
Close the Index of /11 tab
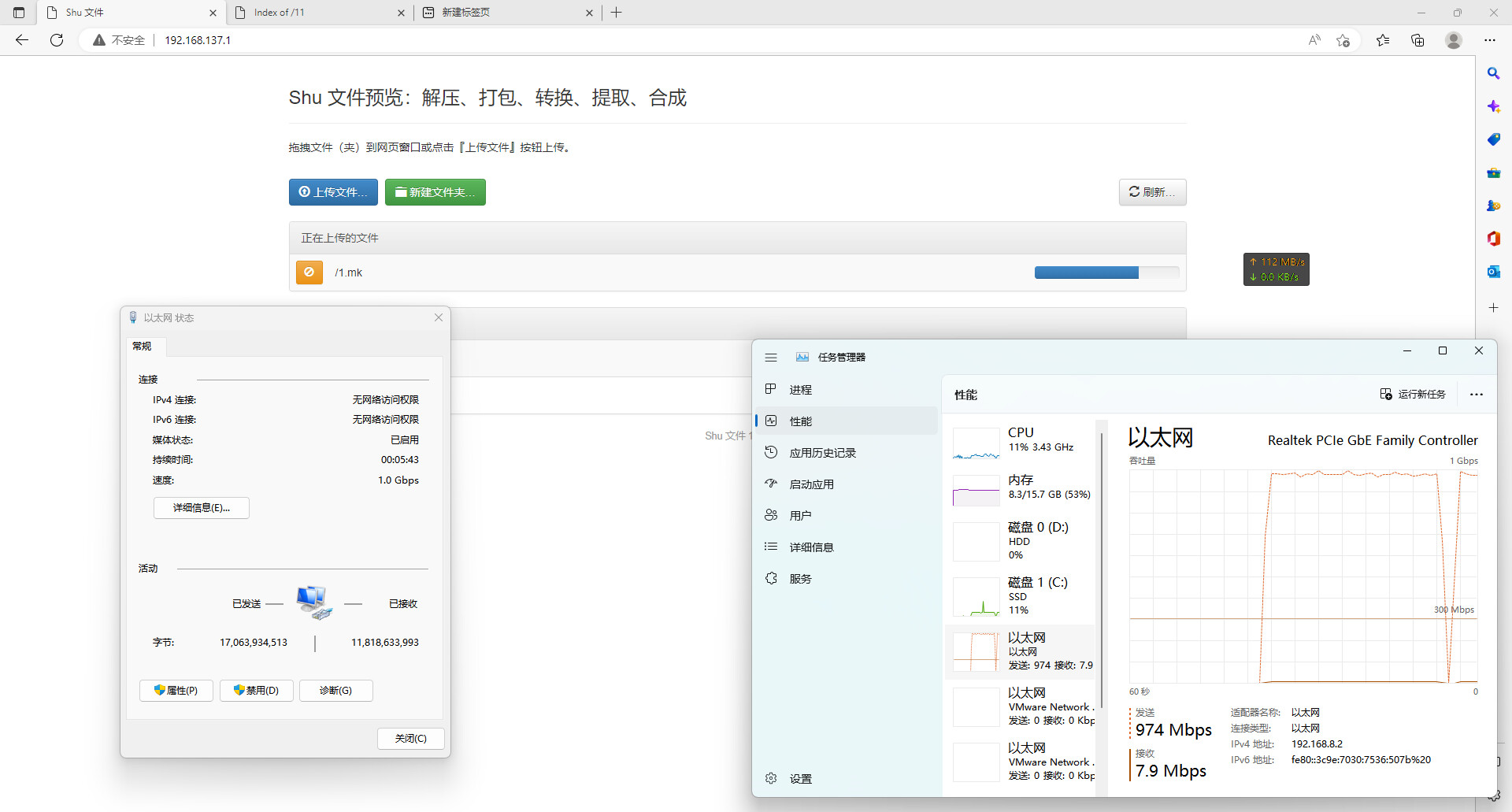401,13
